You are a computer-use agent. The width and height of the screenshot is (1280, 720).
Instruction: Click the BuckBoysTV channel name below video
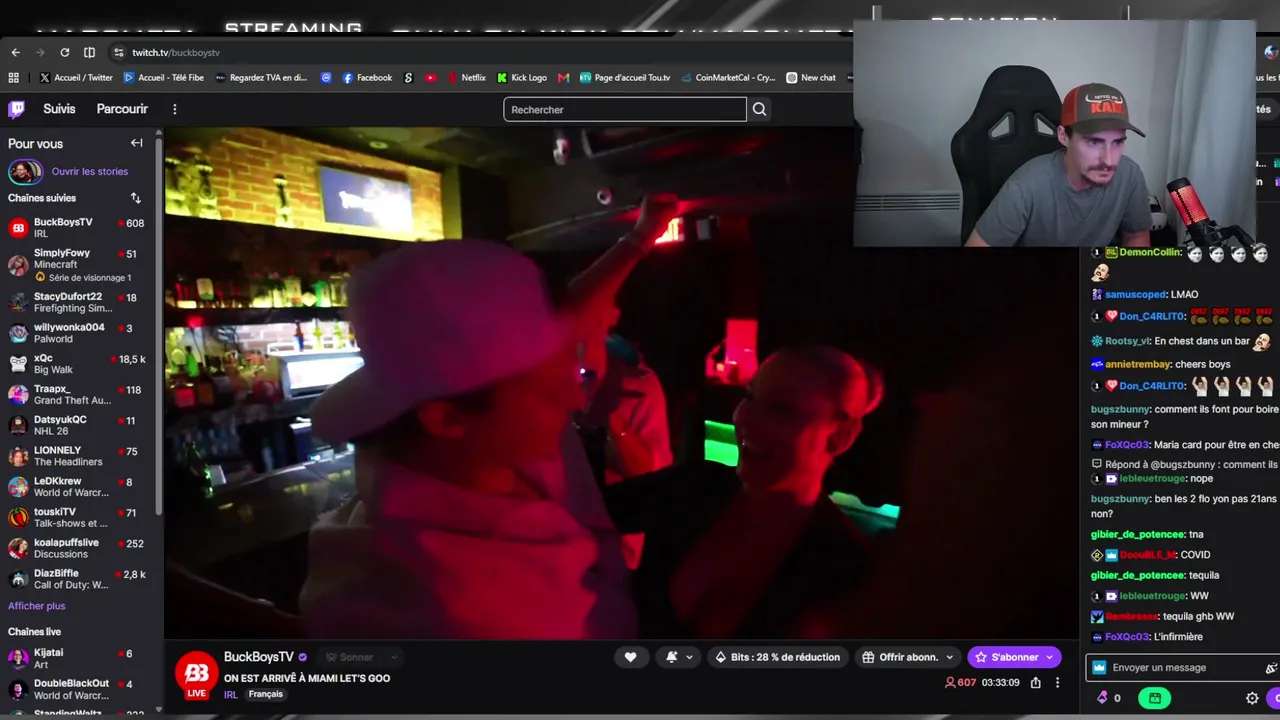[259, 657]
